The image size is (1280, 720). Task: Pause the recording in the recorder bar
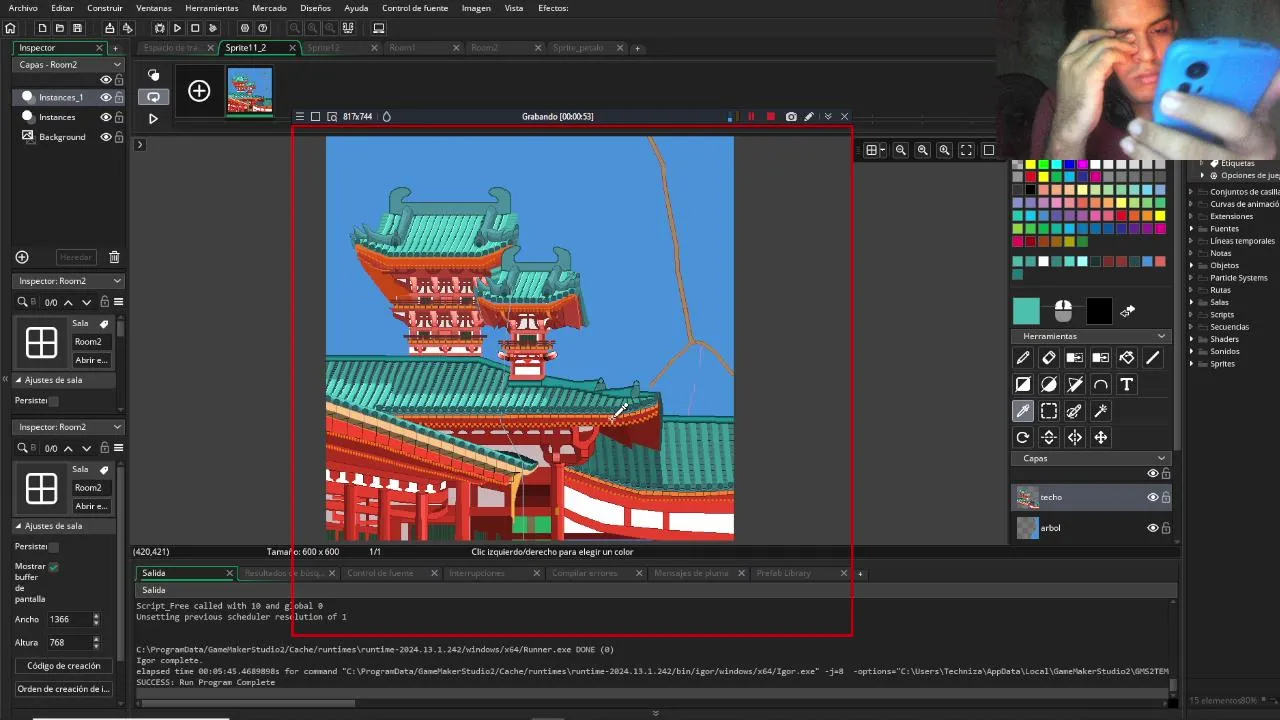coord(751,117)
